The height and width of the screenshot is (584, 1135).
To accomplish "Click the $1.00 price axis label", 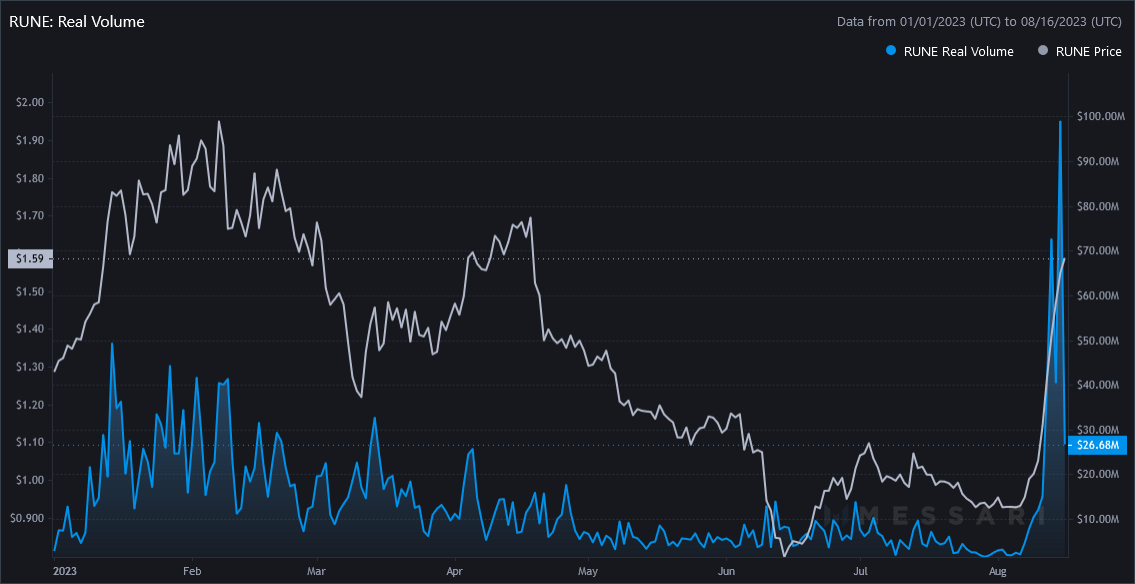I will pyautogui.click(x=30, y=481).
